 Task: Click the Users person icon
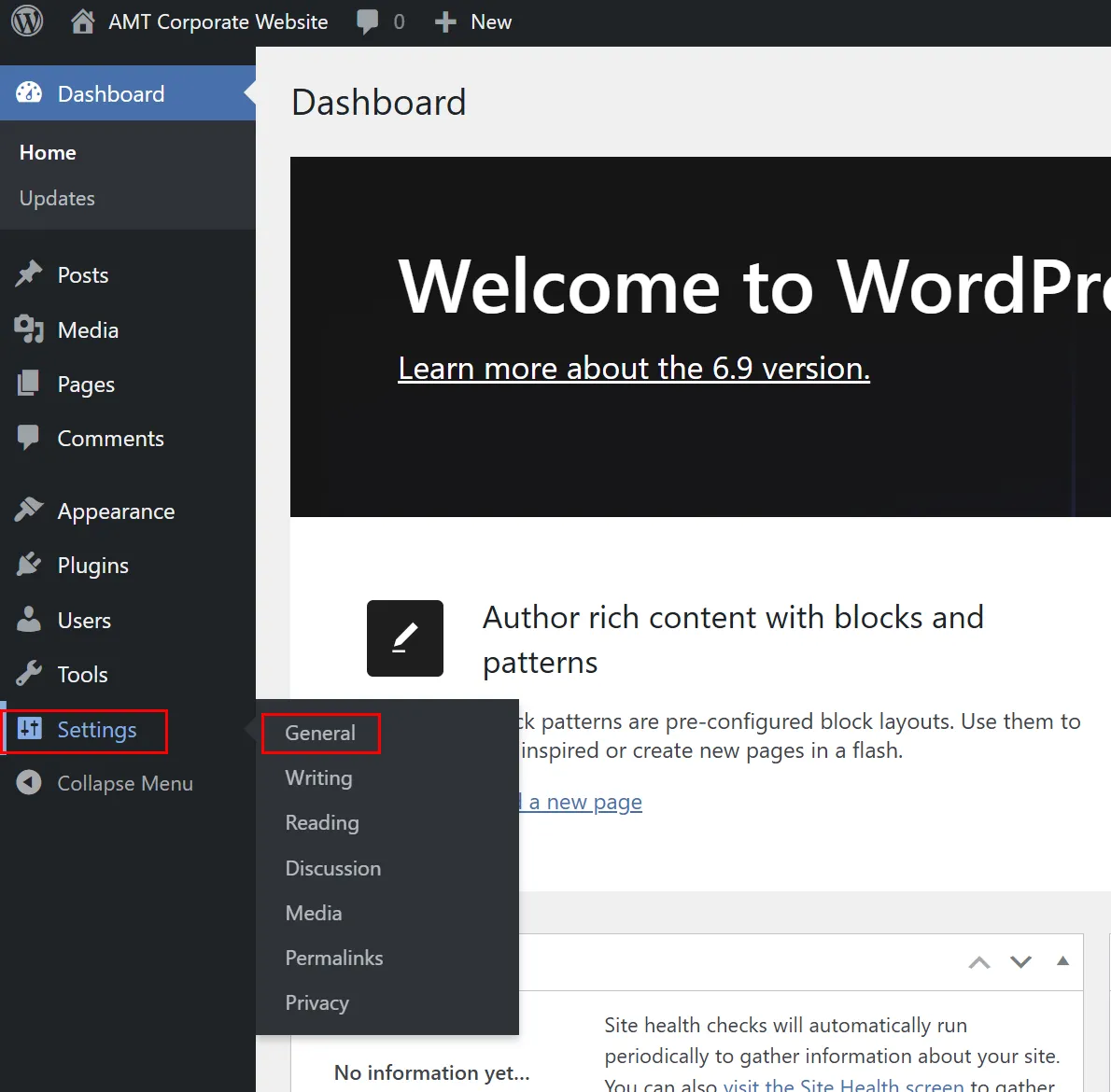[x=29, y=620]
